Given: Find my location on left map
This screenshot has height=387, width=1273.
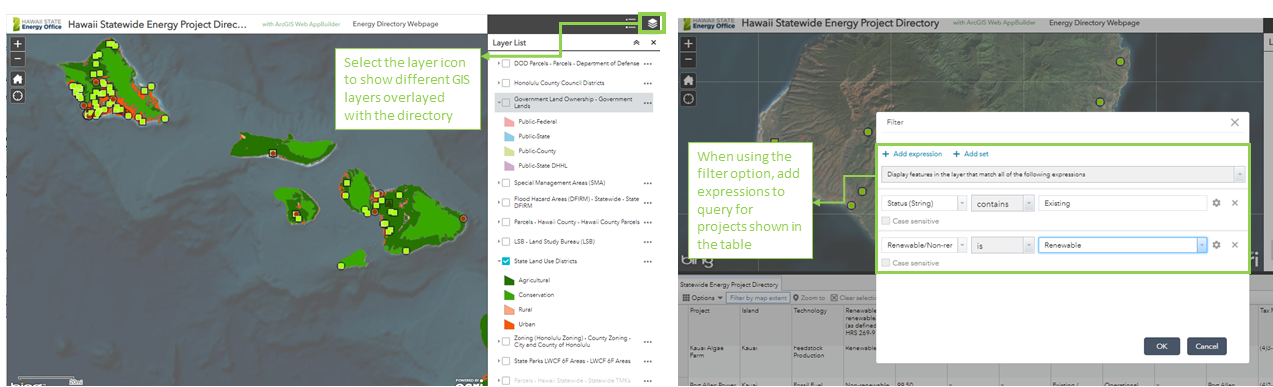Looking at the screenshot, I should click(17, 96).
